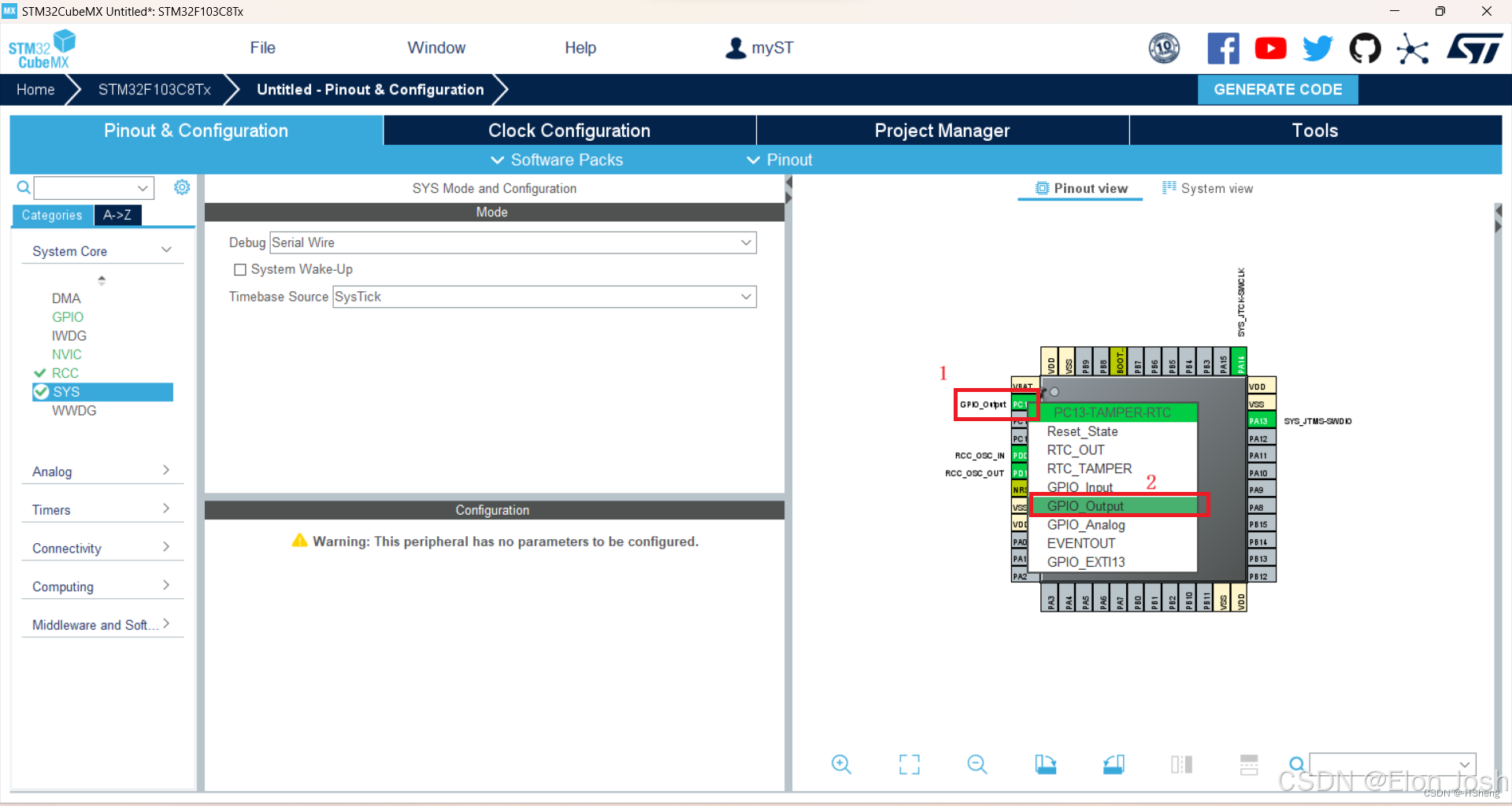
Task: Open the Help menu
Action: coord(580,48)
